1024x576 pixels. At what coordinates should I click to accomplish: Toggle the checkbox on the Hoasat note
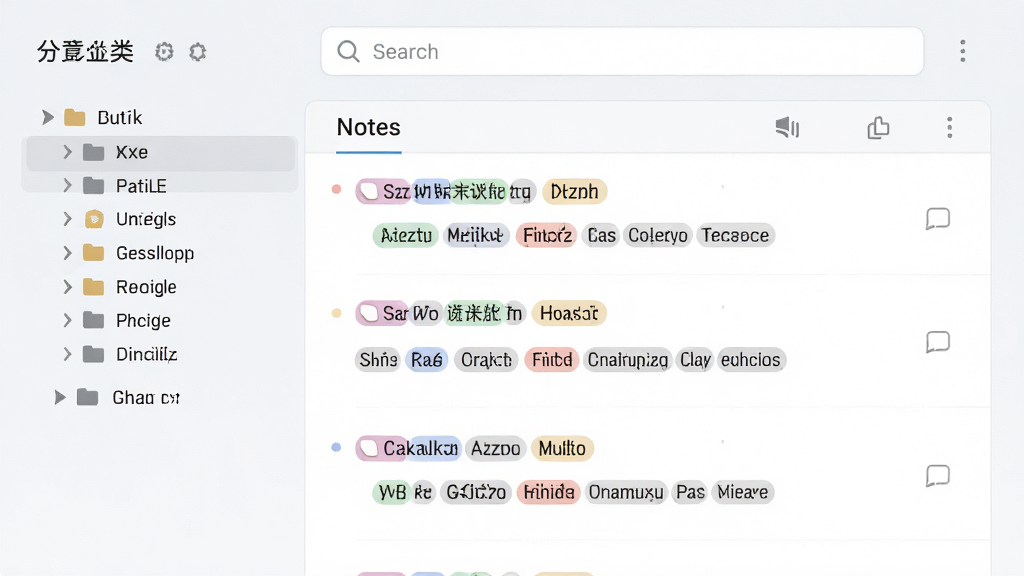pos(369,313)
